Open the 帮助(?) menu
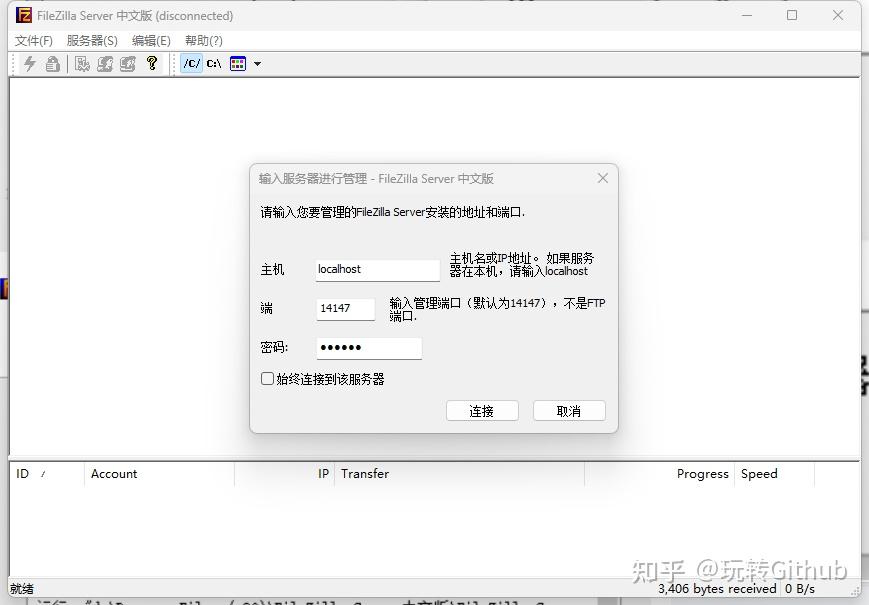Viewport: 869px width, 605px height. [x=204, y=40]
